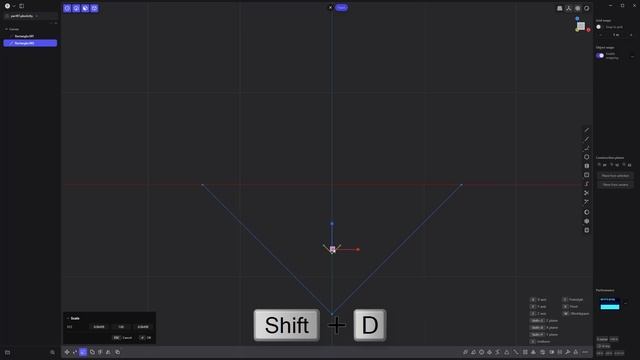
Task: Select the scissors Trim tool
Action: (587, 193)
